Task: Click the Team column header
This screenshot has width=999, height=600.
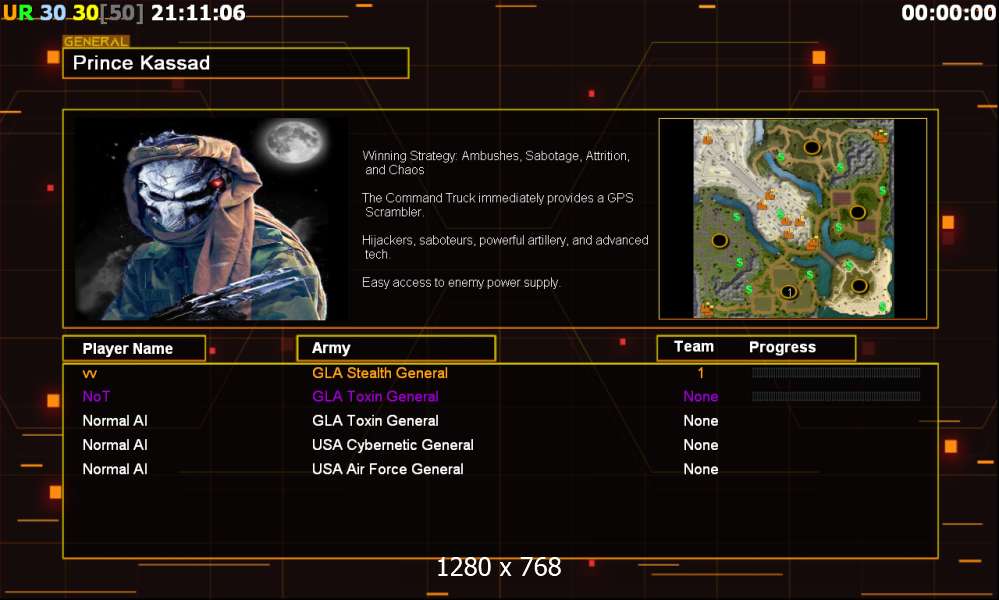Action: click(x=694, y=346)
